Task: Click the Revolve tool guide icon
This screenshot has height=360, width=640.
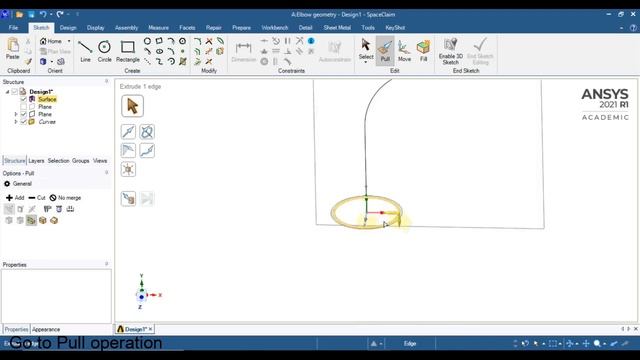Action: pyautogui.click(x=147, y=132)
